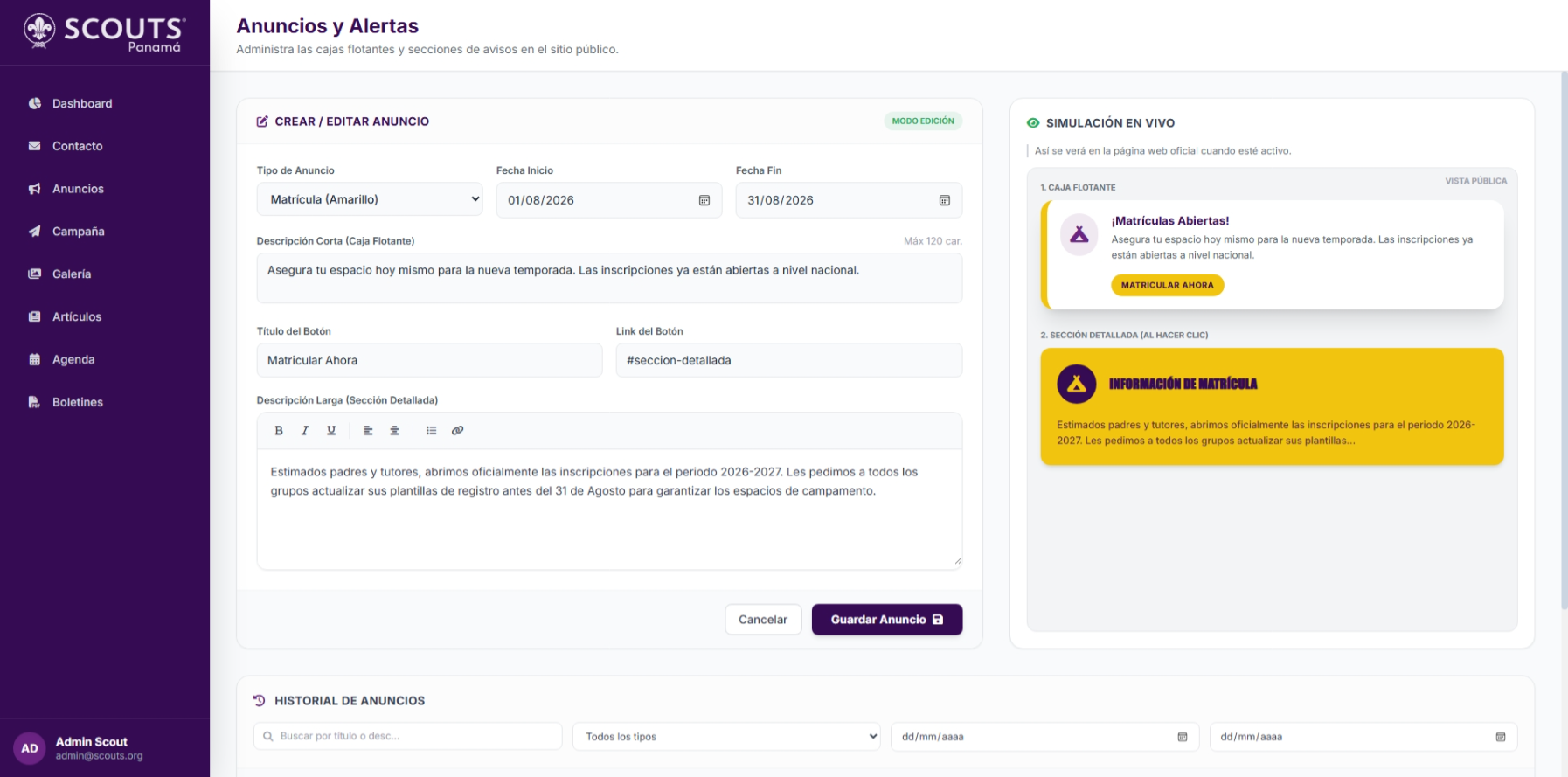Viewport: 1568px width, 777px height.
Task: Click the Cancelar button
Action: click(763, 620)
